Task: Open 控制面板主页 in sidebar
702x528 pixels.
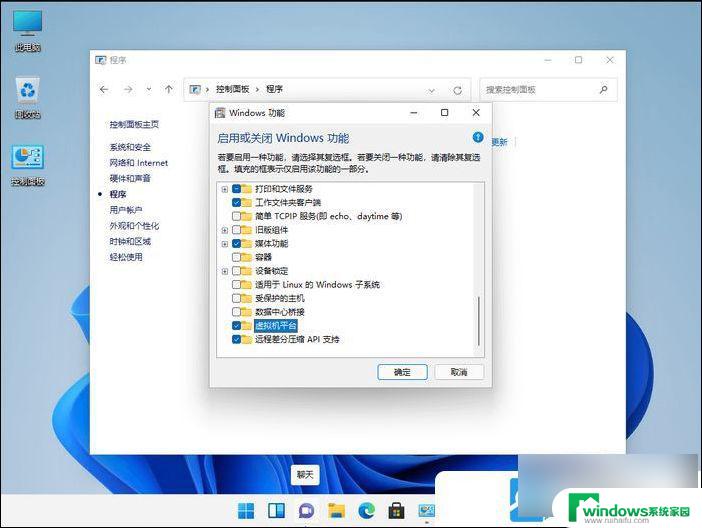Action: click(134, 124)
